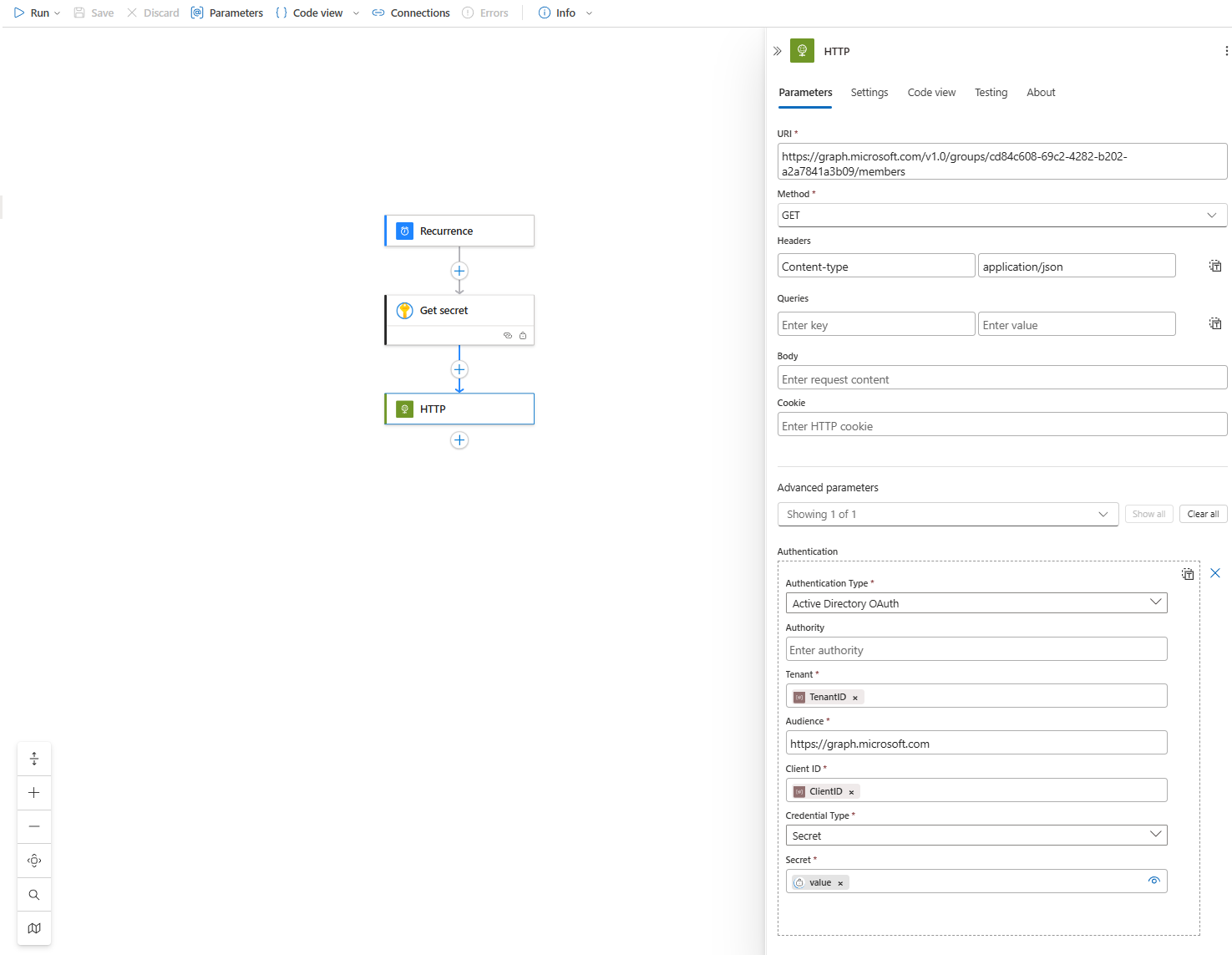Switch to the Testing tab
The image size is (1232, 955).
(991, 93)
